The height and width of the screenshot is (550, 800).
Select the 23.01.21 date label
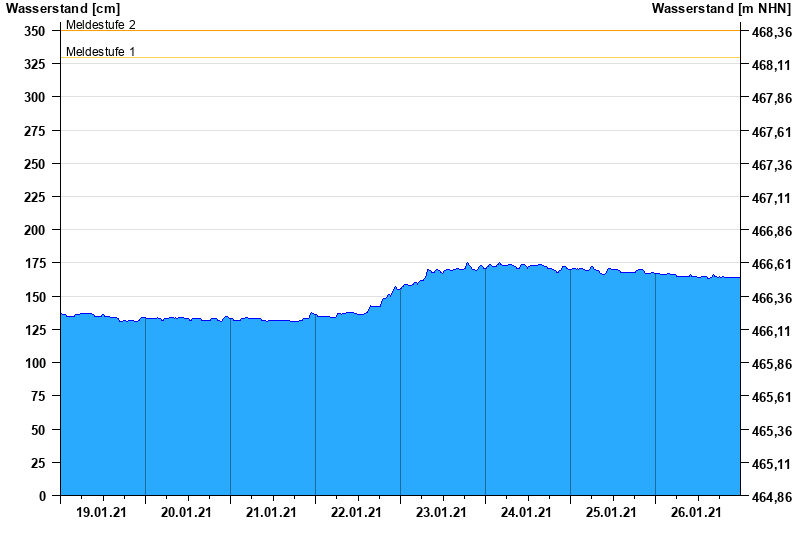[442, 513]
